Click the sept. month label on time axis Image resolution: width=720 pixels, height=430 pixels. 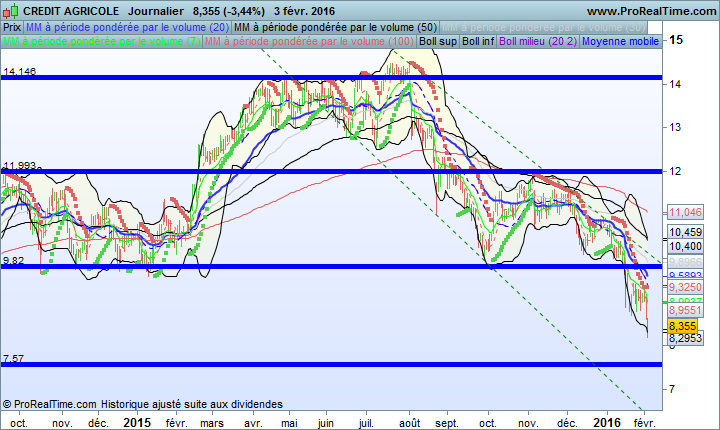447,423
